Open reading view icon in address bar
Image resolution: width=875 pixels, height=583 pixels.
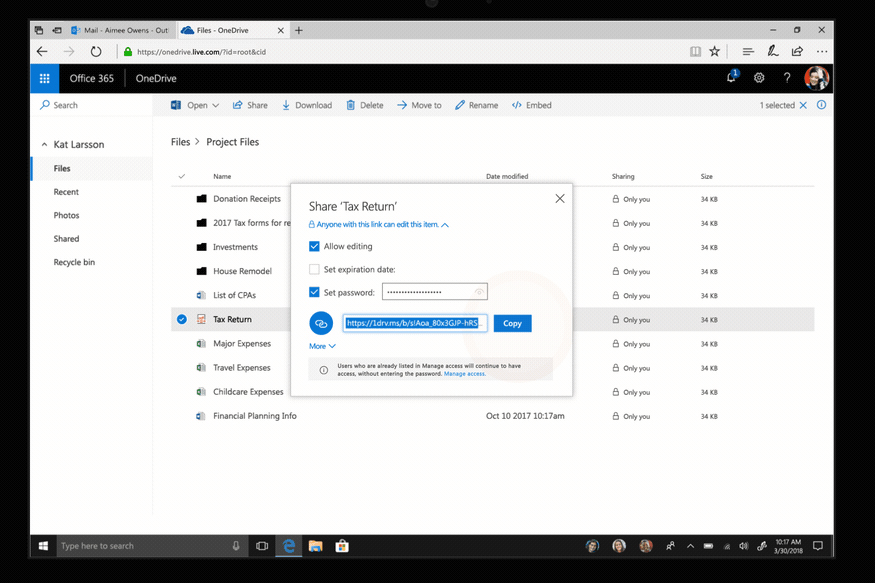tap(695, 52)
